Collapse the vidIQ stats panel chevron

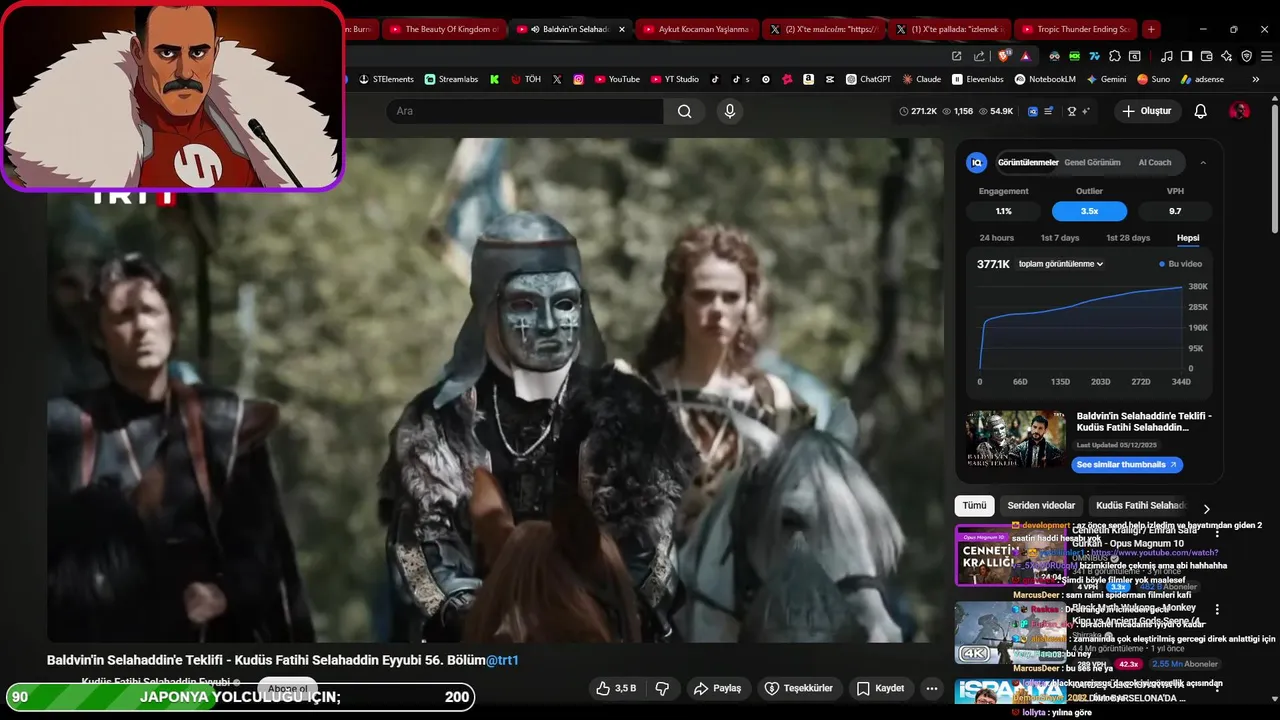click(1203, 162)
